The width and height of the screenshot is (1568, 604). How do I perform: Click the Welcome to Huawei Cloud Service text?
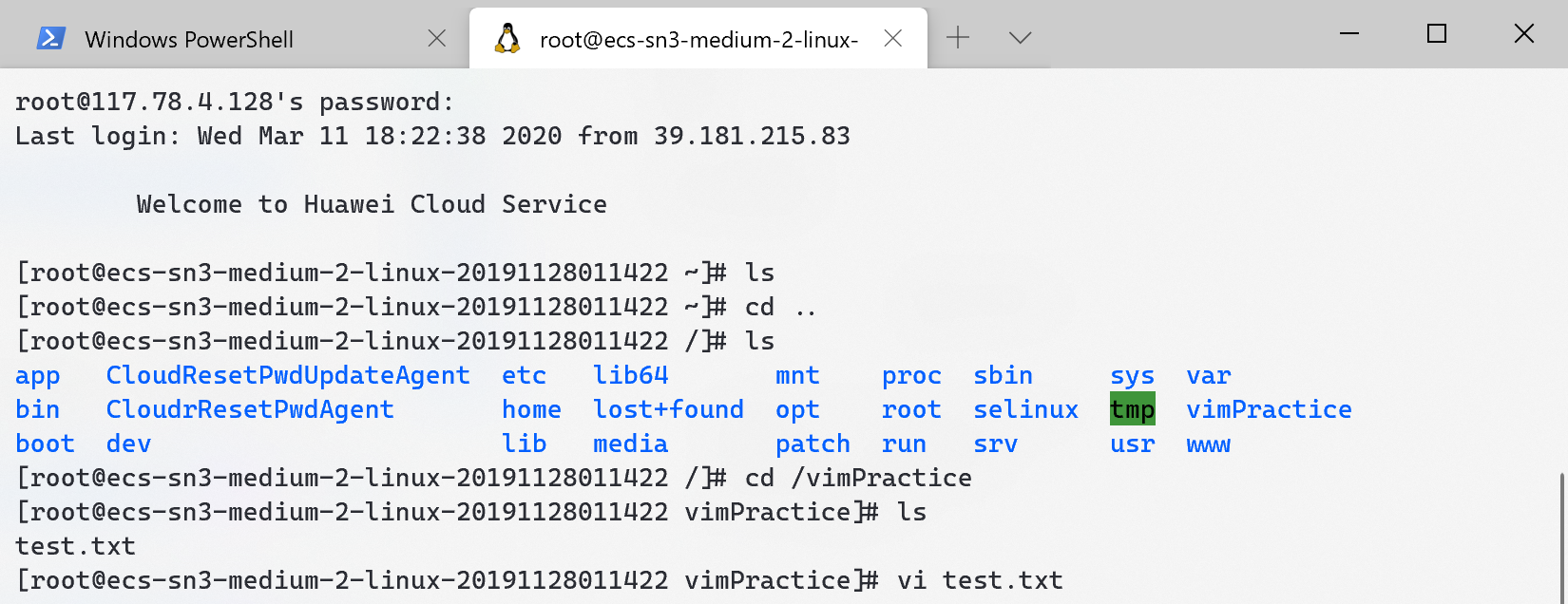tap(372, 204)
